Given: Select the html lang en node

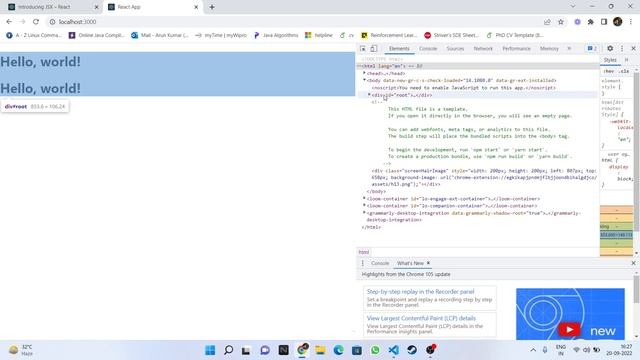Looking at the screenshot, I should [478, 66].
